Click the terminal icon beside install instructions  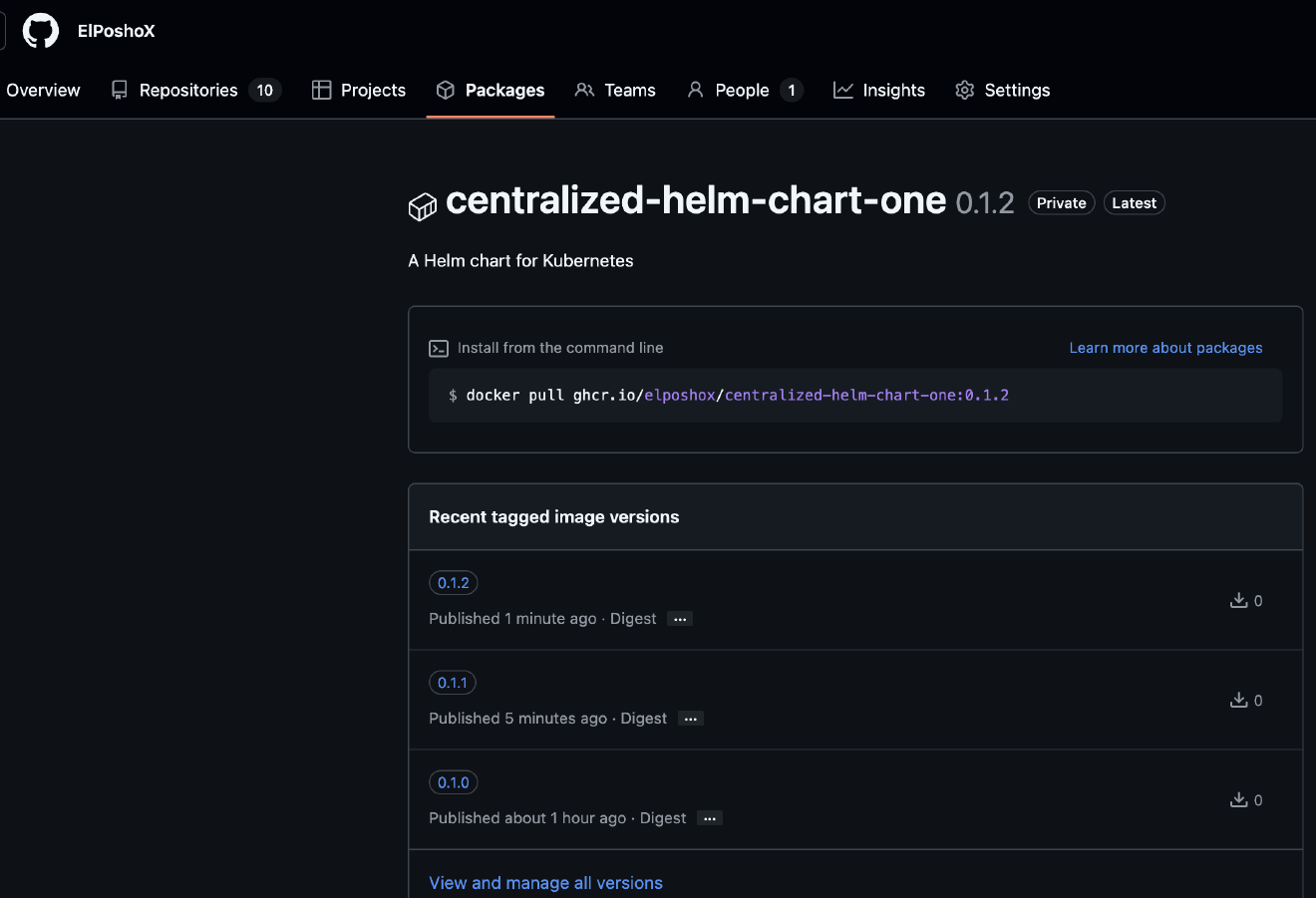[438, 348]
